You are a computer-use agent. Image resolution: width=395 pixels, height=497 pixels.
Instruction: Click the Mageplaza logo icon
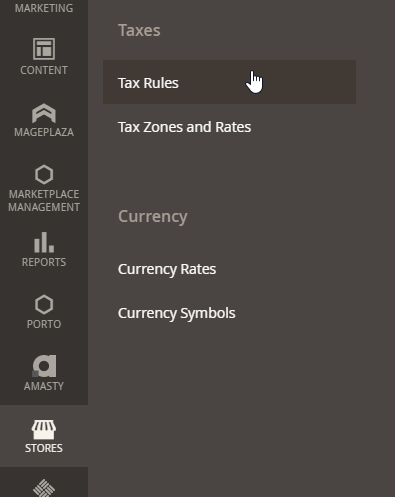tap(44, 113)
